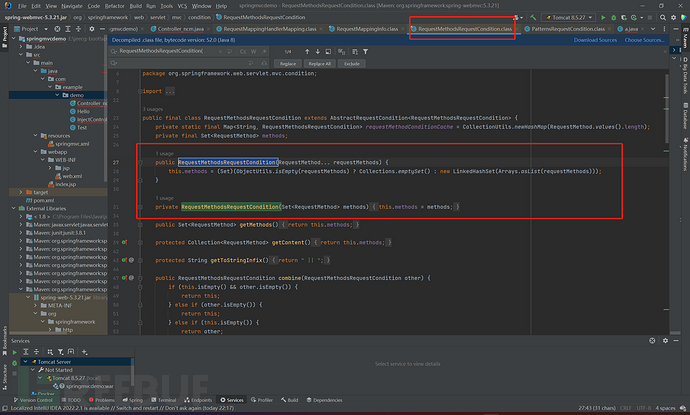Run the Tomcat 8.5.27 configuration
Viewport: 690px width, 415px height.
tap(603, 18)
